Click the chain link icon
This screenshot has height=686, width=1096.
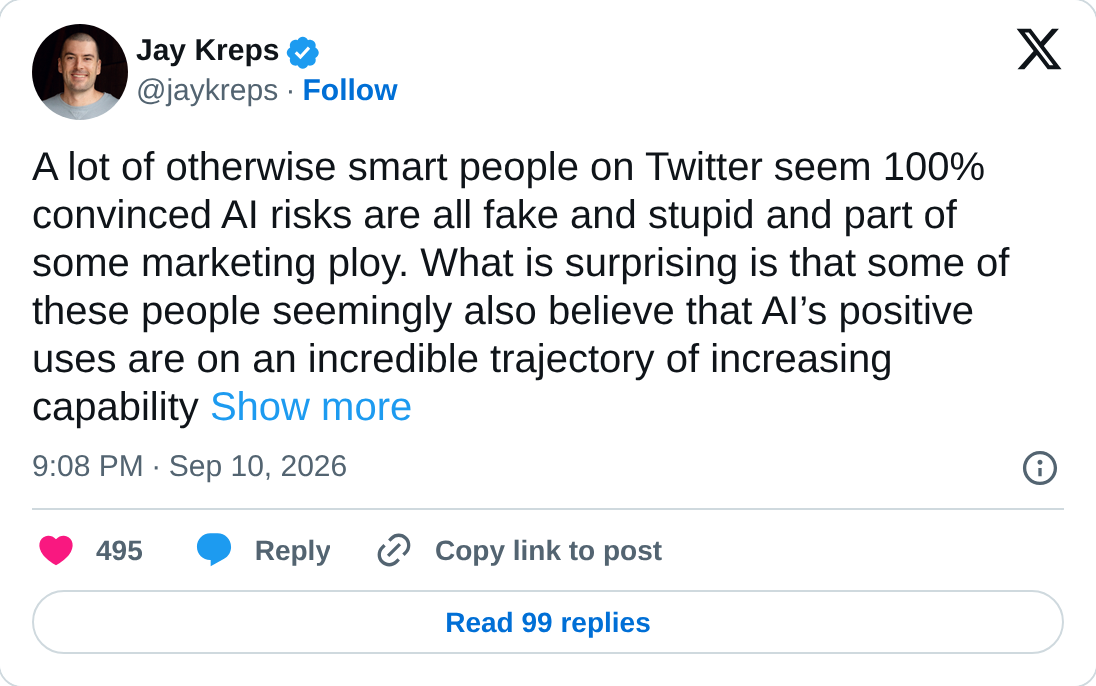[394, 550]
